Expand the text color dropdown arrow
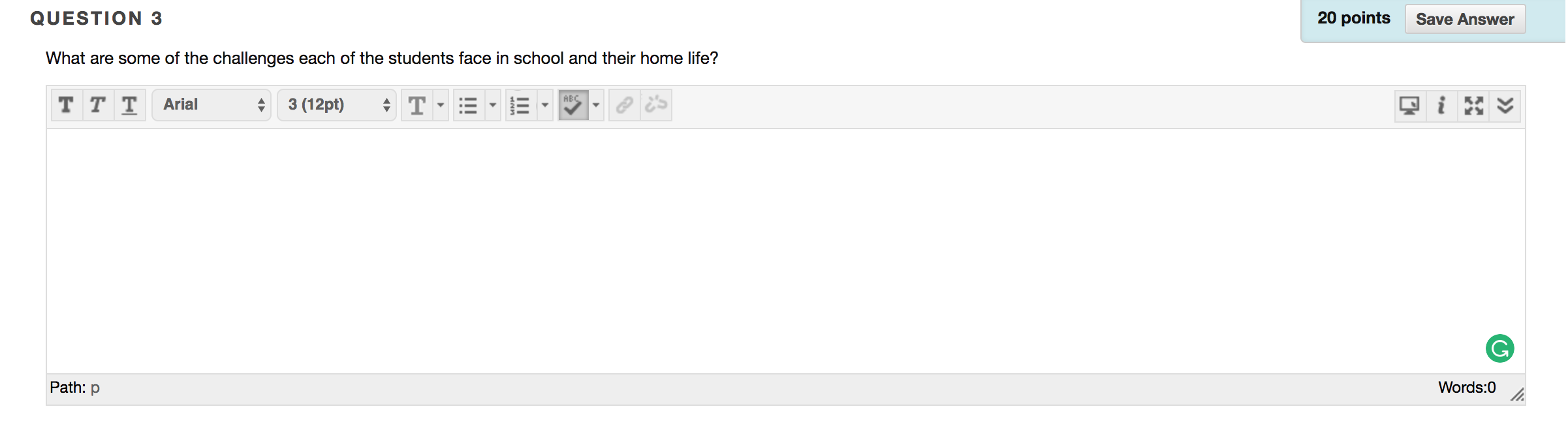Screen dimensions: 1568x428 pos(441,105)
